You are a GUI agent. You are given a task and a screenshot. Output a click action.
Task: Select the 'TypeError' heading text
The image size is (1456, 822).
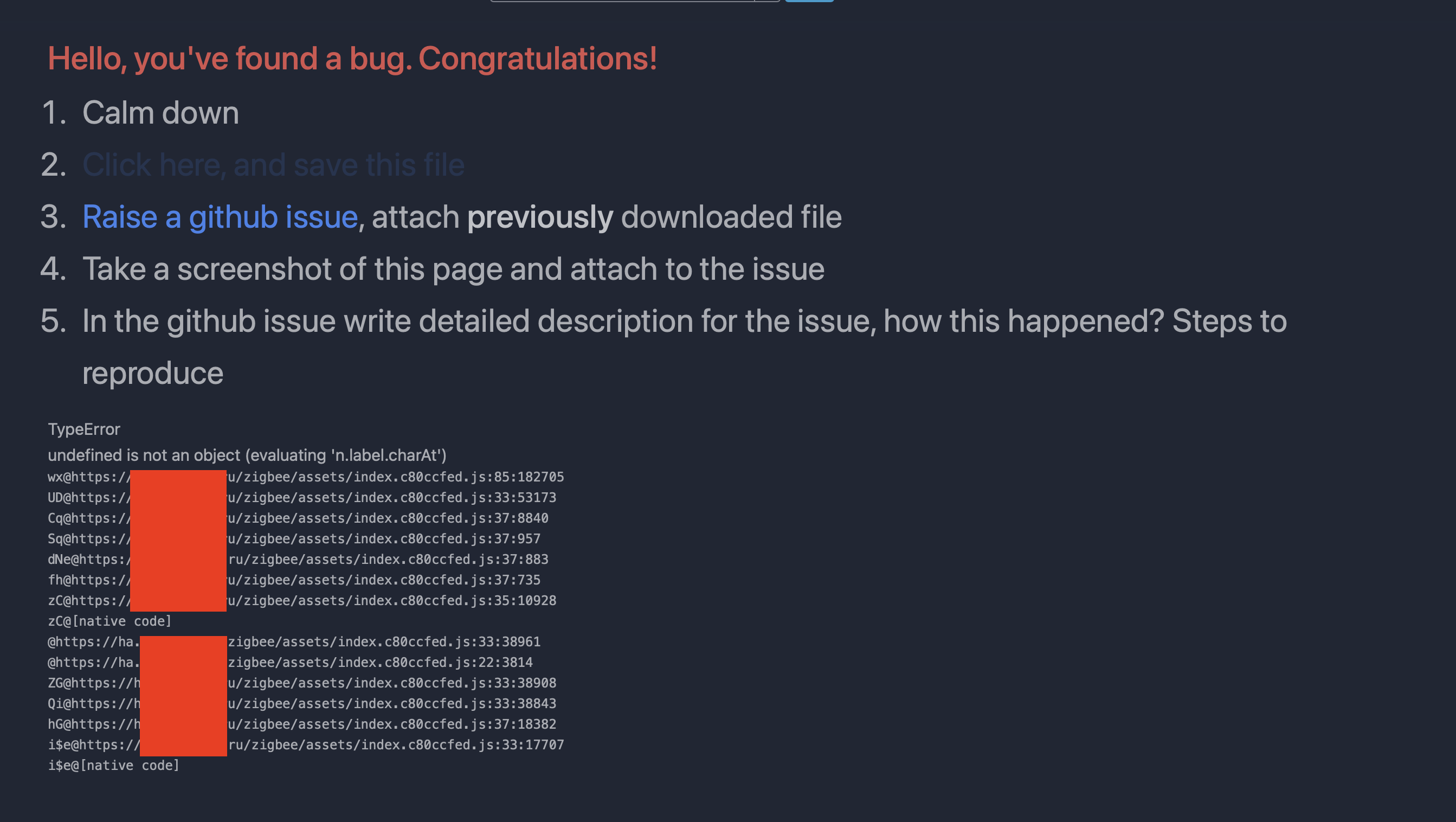pos(83,429)
